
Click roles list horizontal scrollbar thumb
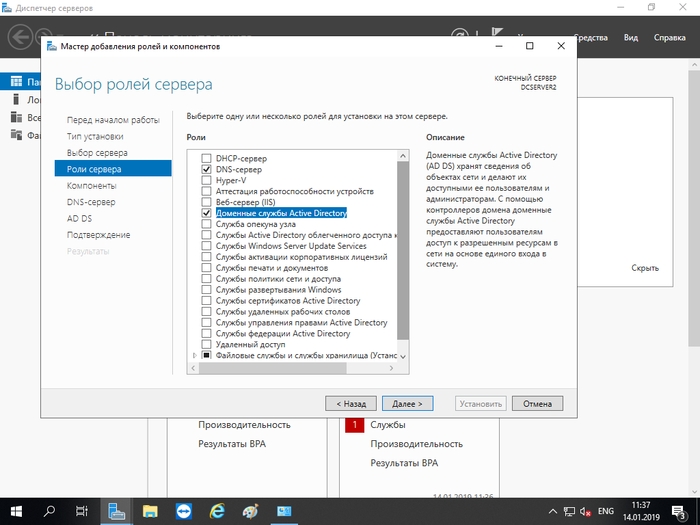coord(272,368)
